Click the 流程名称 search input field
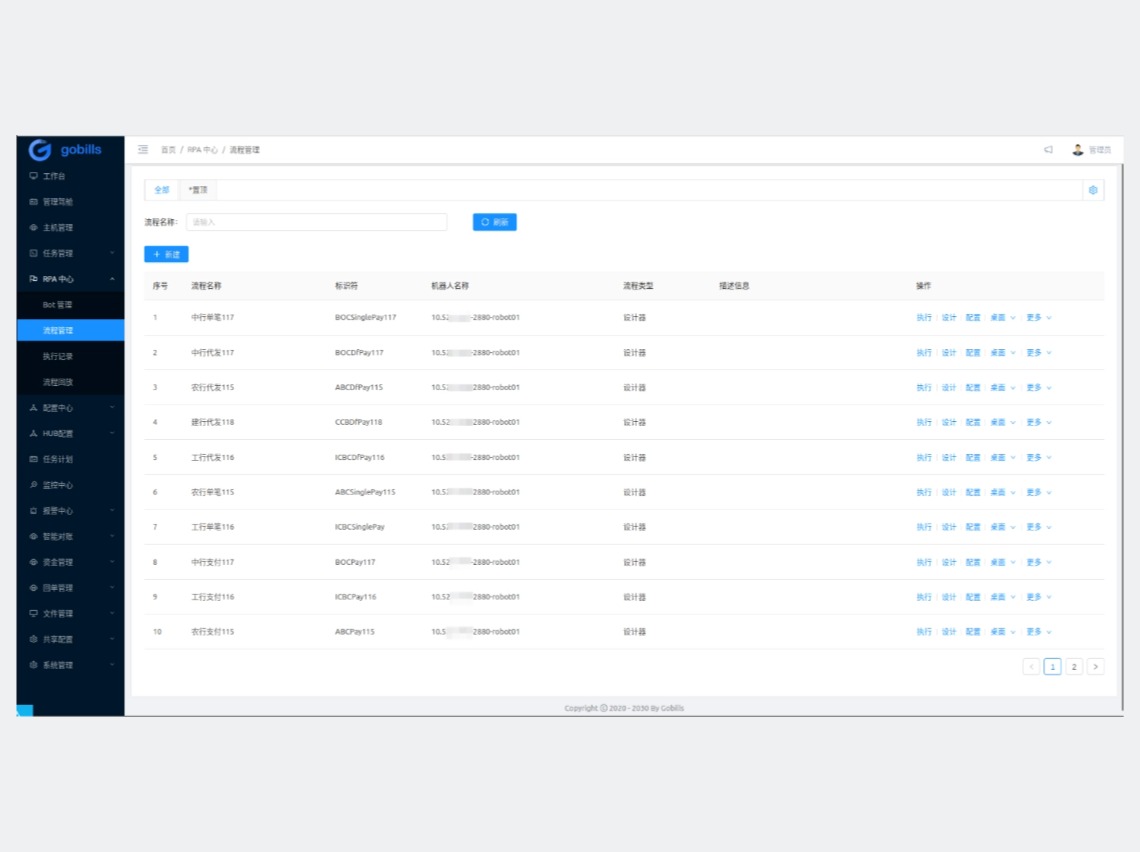This screenshot has width=1140, height=852. coord(316,222)
